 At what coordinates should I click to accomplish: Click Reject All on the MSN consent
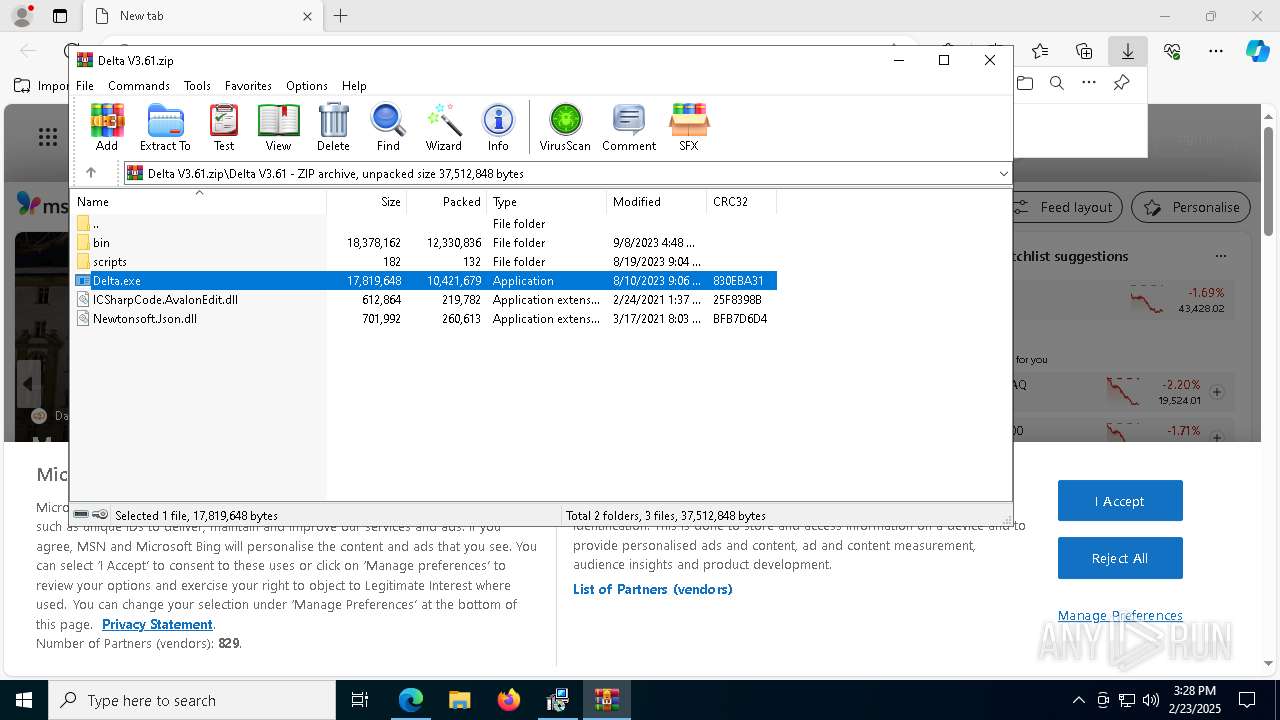1120,558
